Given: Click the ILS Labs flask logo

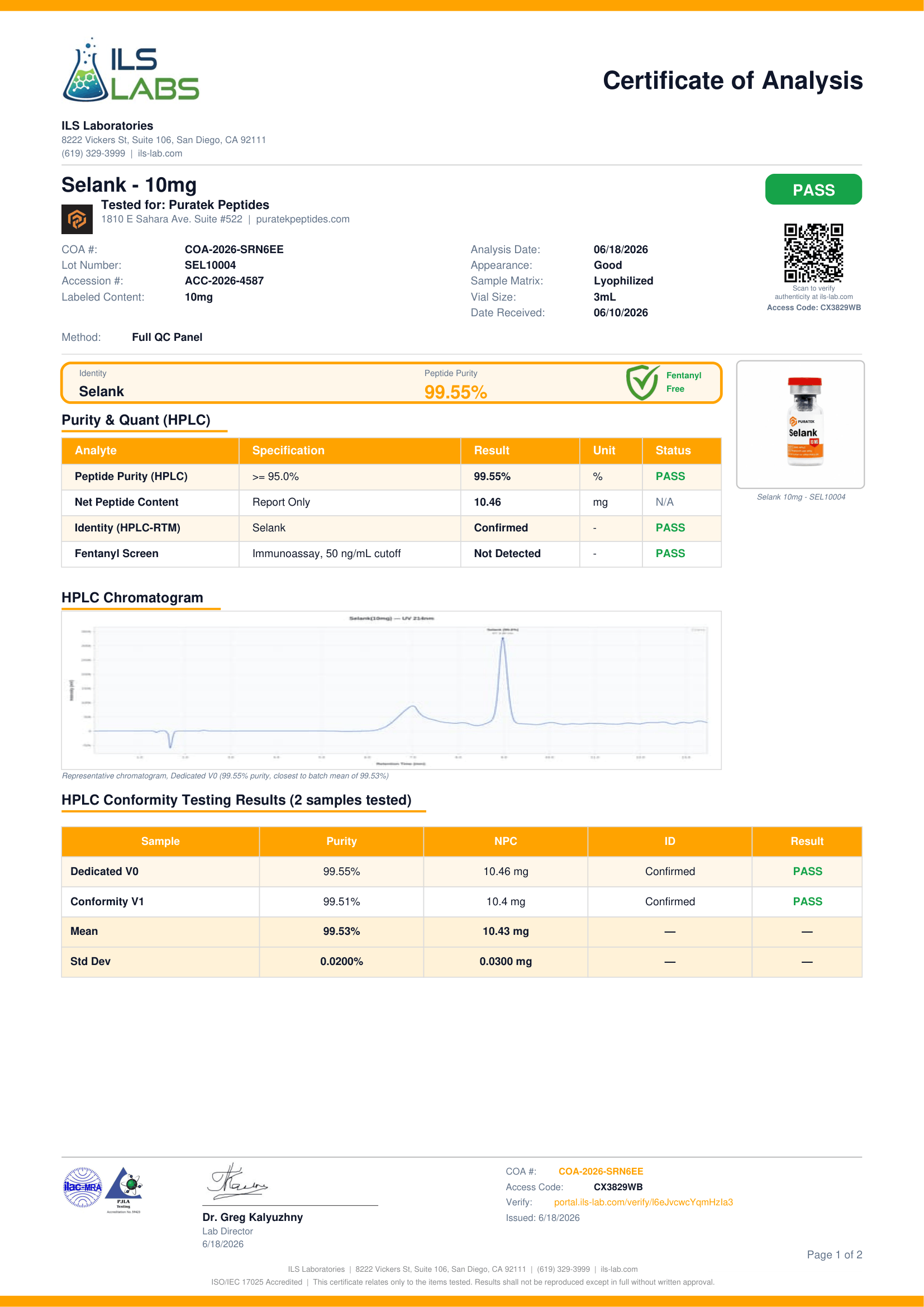Looking at the screenshot, I should click(130, 70).
